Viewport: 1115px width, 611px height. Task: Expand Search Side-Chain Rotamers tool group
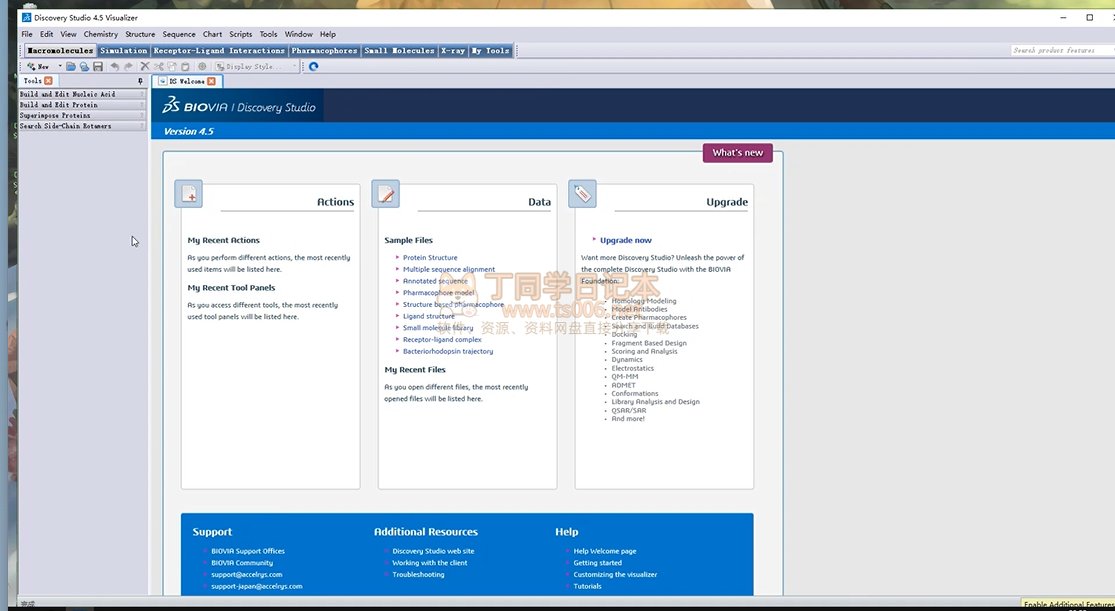[x=82, y=126]
